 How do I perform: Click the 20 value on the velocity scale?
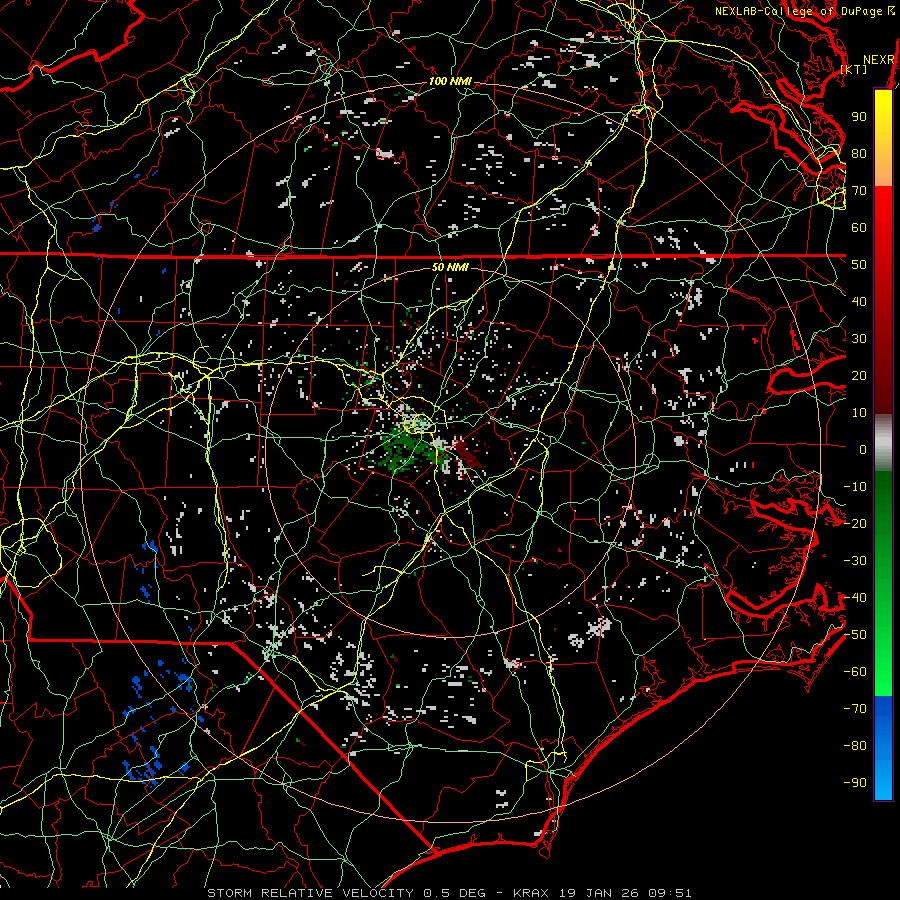pyautogui.click(x=859, y=376)
